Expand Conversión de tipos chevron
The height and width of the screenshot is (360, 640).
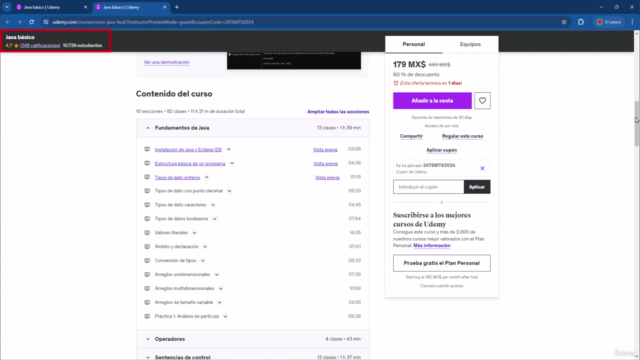(202, 260)
